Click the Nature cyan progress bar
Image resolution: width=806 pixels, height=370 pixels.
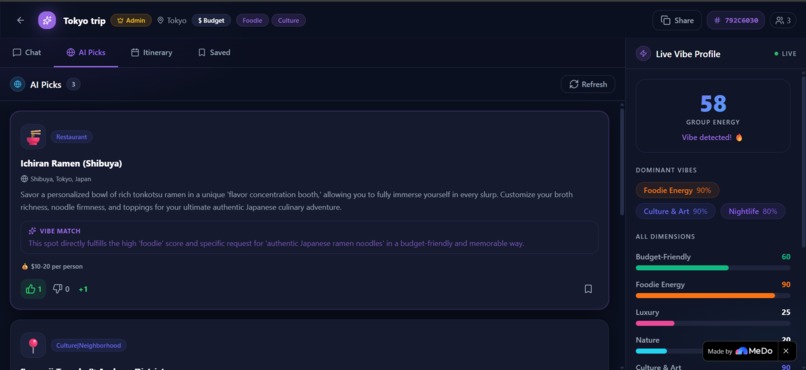click(669, 351)
